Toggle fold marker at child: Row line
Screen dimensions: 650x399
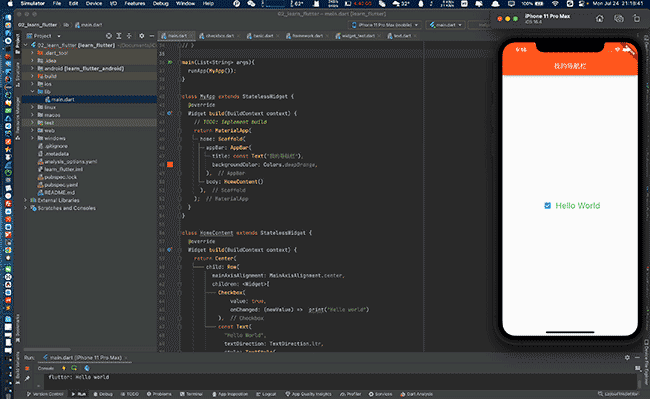coord(180,267)
